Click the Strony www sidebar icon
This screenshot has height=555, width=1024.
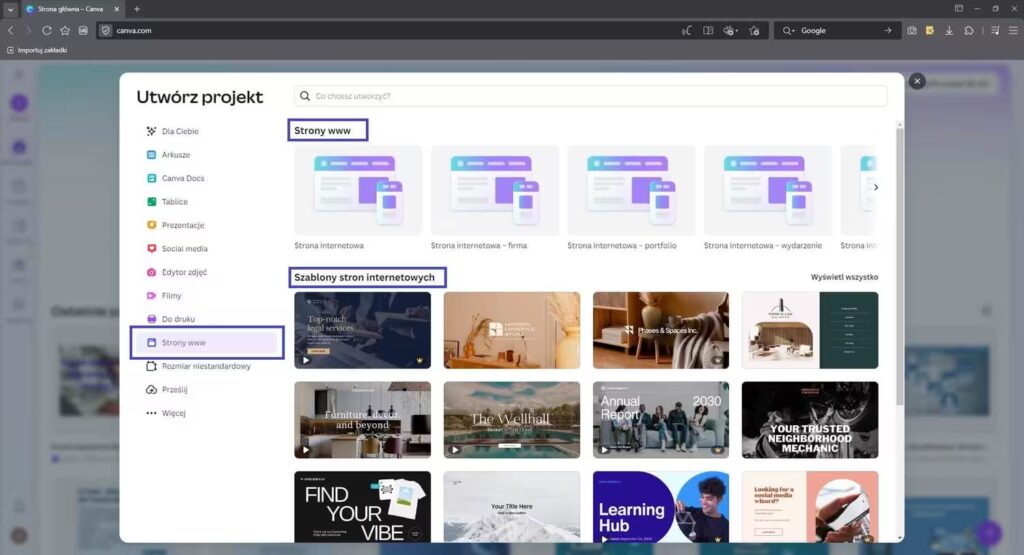click(151, 343)
